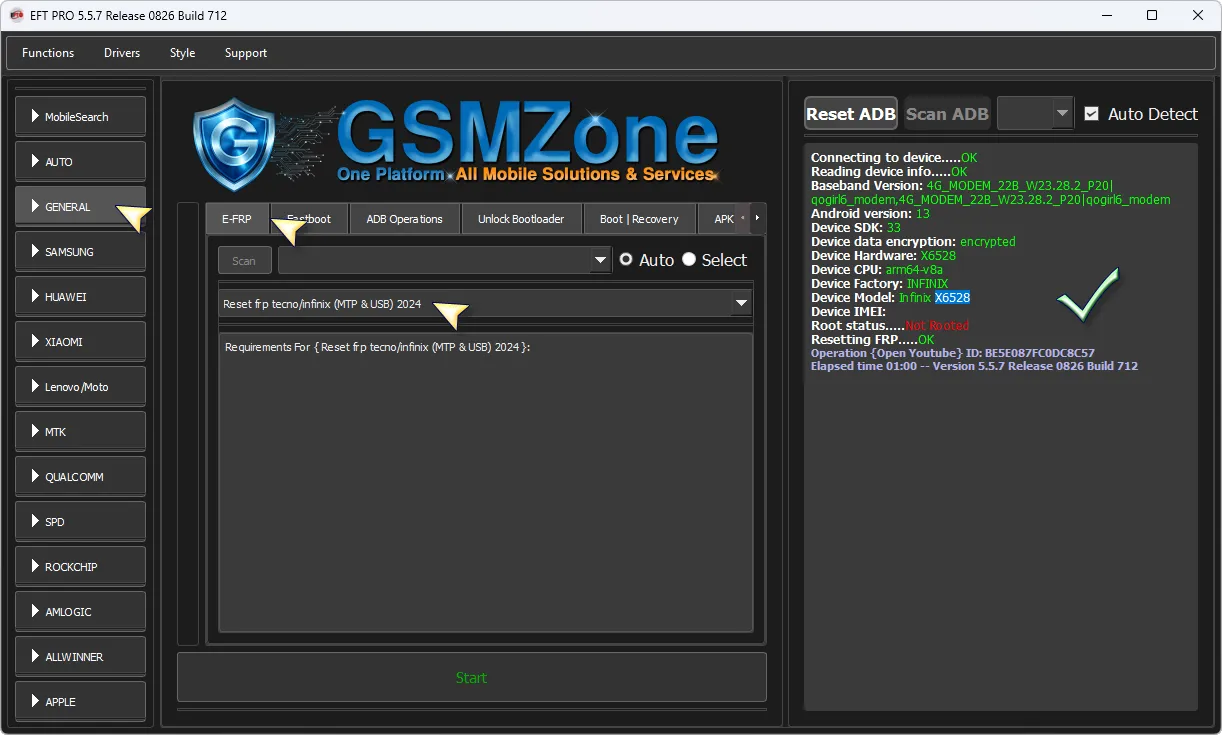Click the Scan ADB button
This screenshot has height=735, width=1222.
pos(947,113)
